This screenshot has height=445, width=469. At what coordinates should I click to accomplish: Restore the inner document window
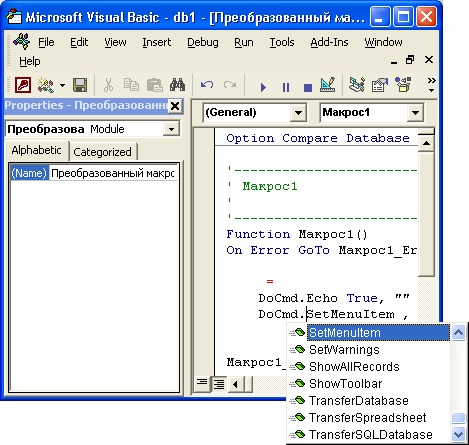410,60
